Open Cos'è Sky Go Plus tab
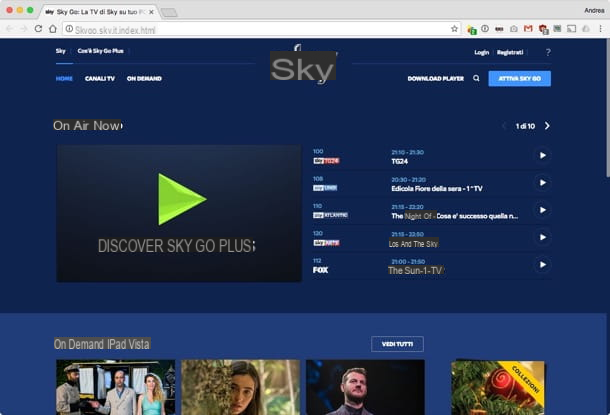 (100, 51)
